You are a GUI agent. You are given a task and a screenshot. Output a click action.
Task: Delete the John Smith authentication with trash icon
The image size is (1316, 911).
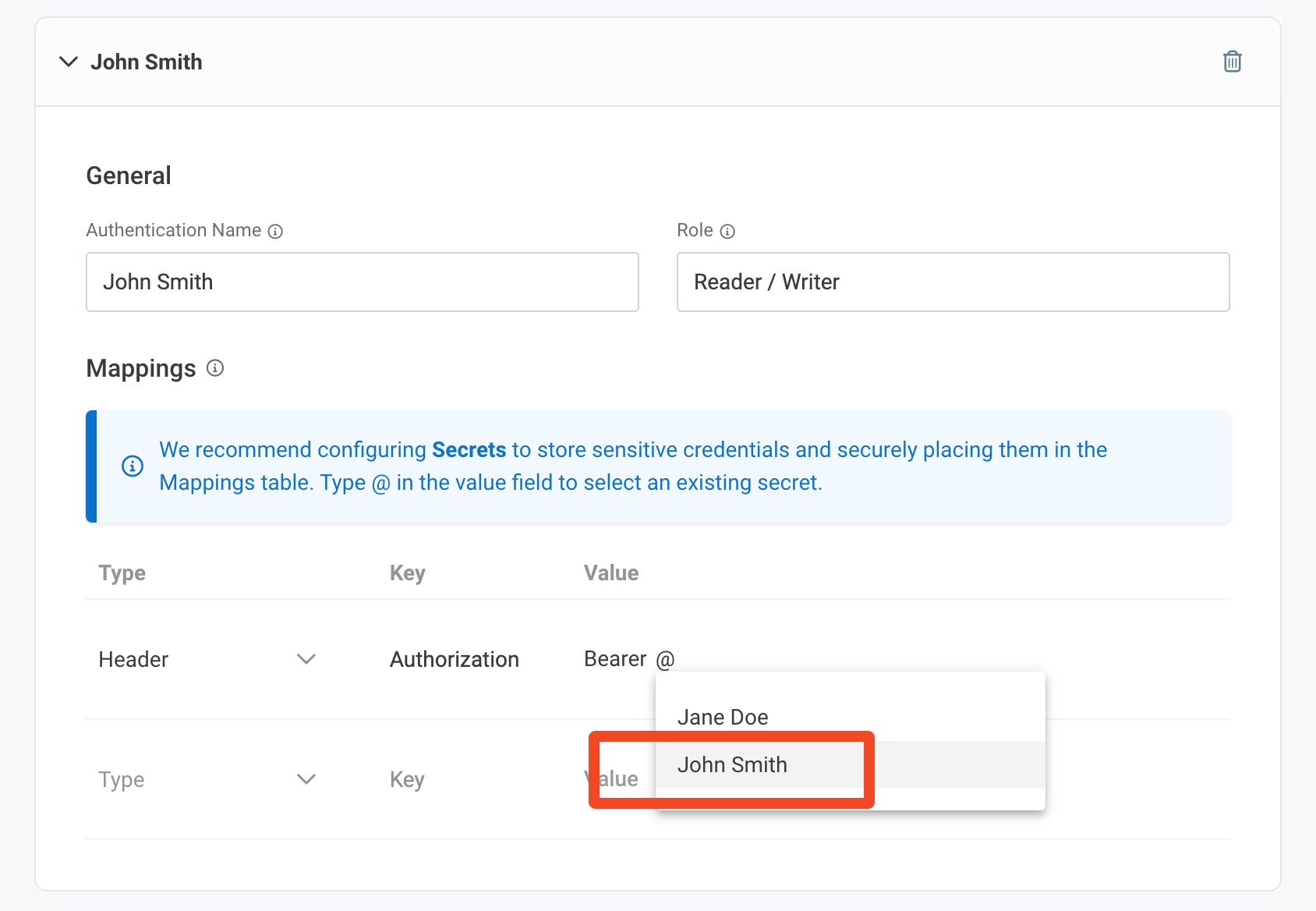pos(1232,62)
